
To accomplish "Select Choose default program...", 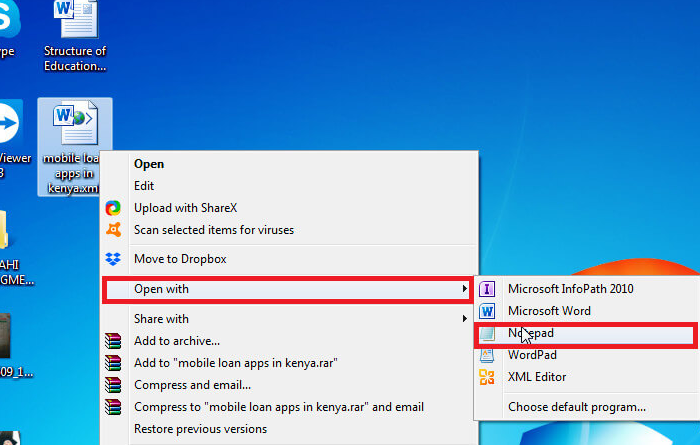I will 577,407.
